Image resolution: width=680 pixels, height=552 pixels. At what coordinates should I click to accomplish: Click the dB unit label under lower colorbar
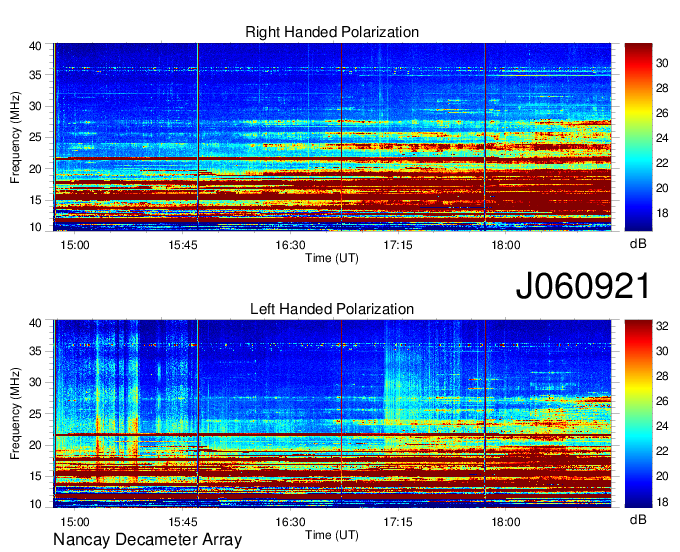pyautogui.click(x=638, y=519)
